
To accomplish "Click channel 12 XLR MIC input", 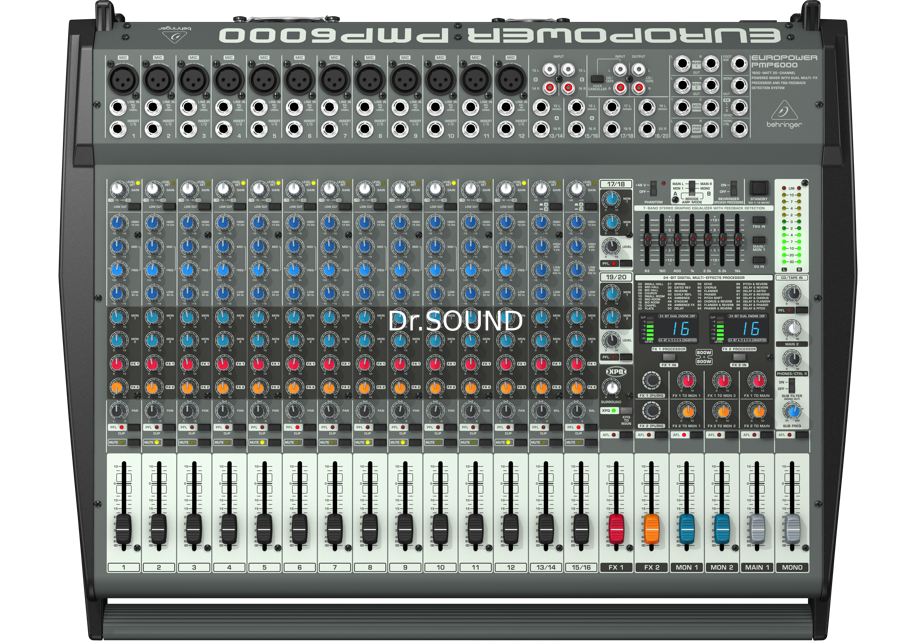I will pos(511,79).
